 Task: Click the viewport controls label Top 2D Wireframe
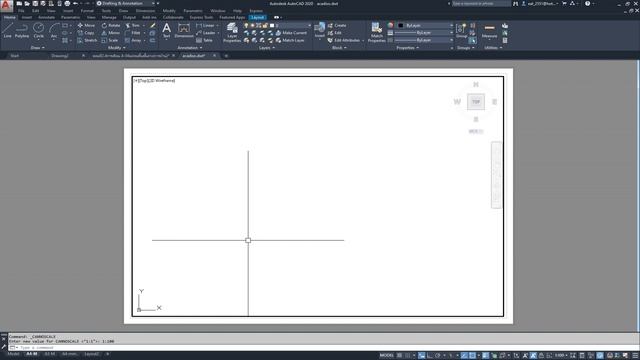pyautogui.click(x=155, y=81)
